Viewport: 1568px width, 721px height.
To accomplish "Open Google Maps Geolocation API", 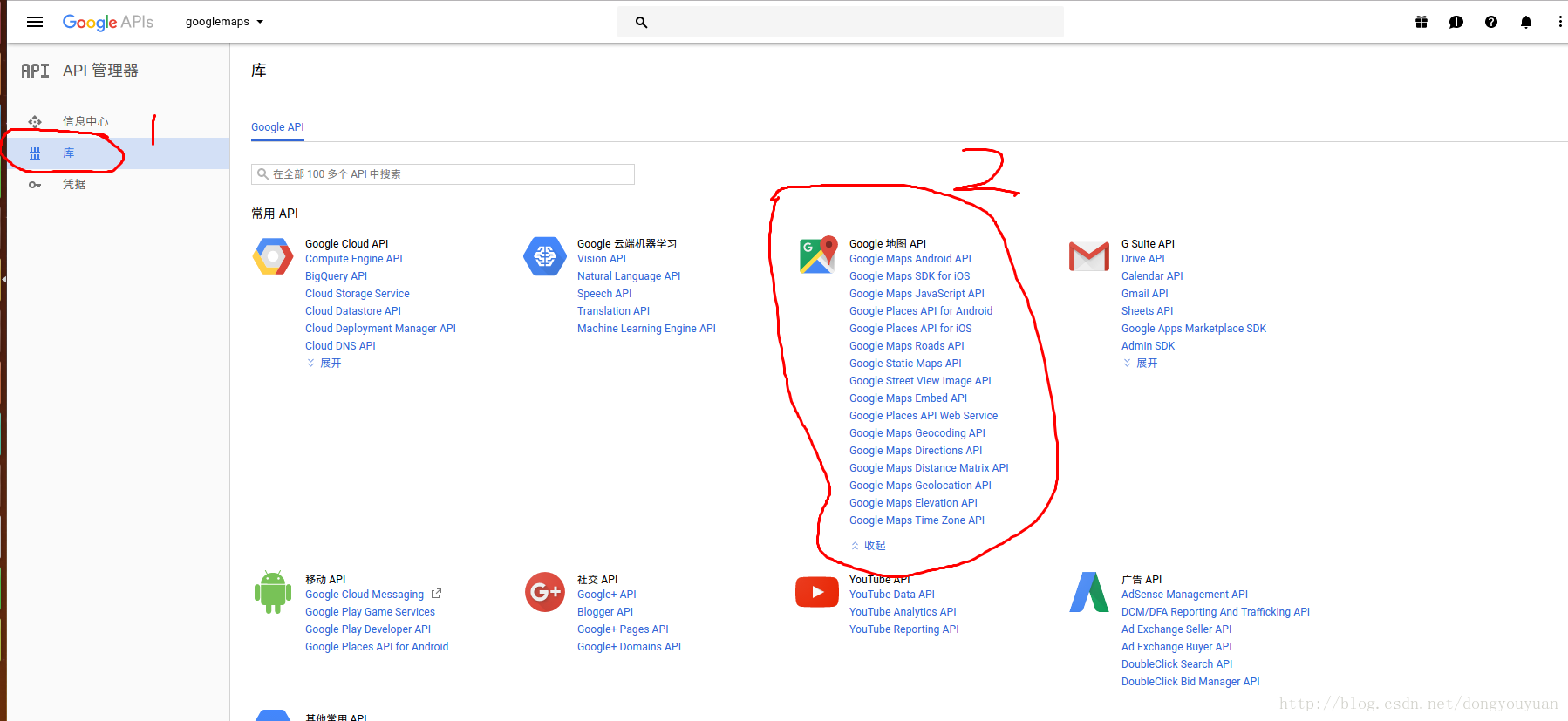I will click(x=920, y=486).
